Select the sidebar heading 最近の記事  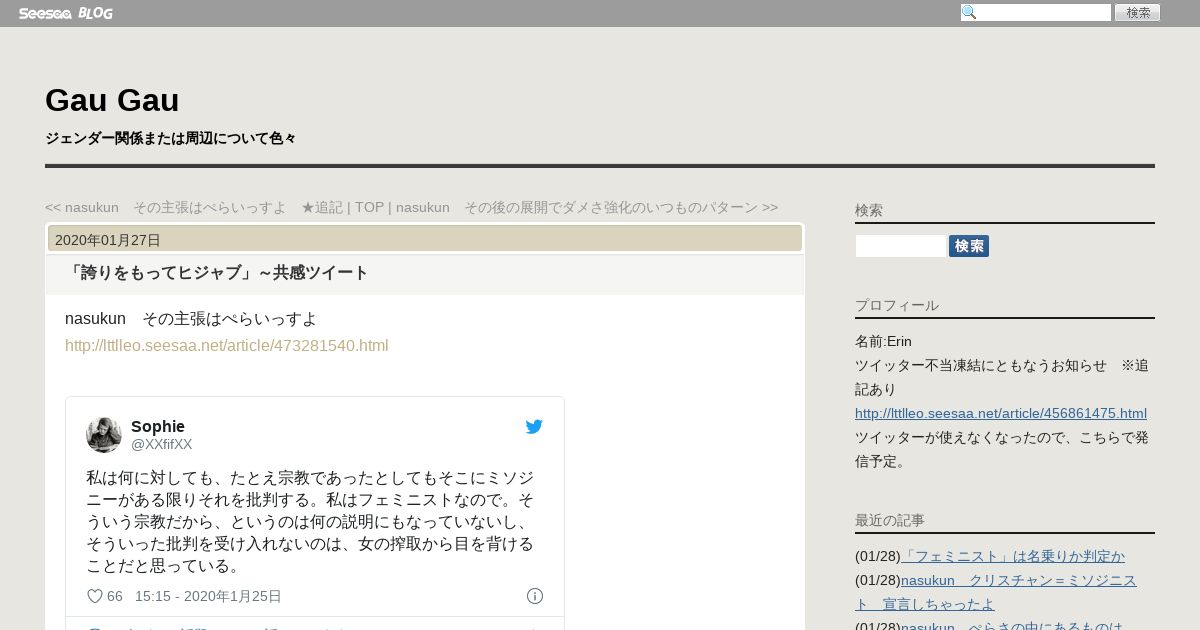(x=890, y=520)
